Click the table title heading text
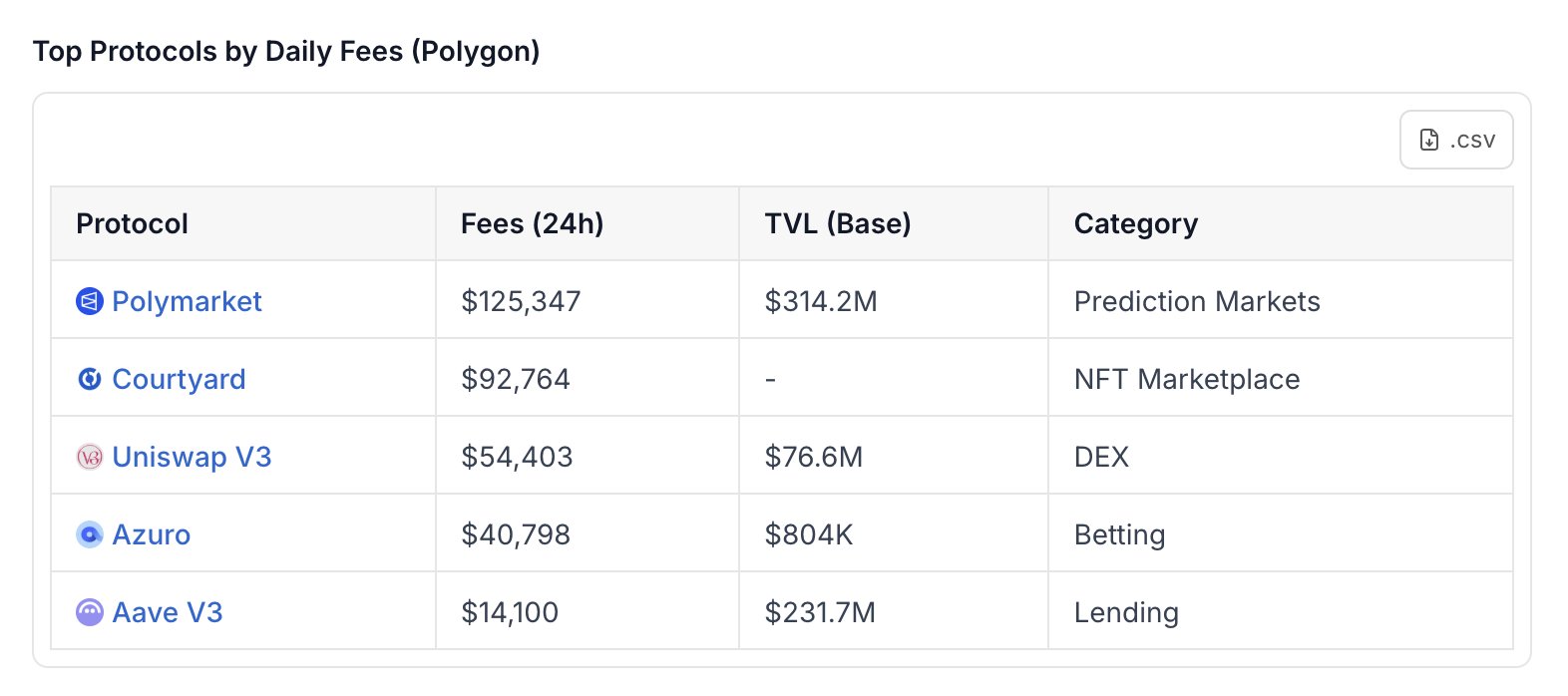 [x=286, y=51]
